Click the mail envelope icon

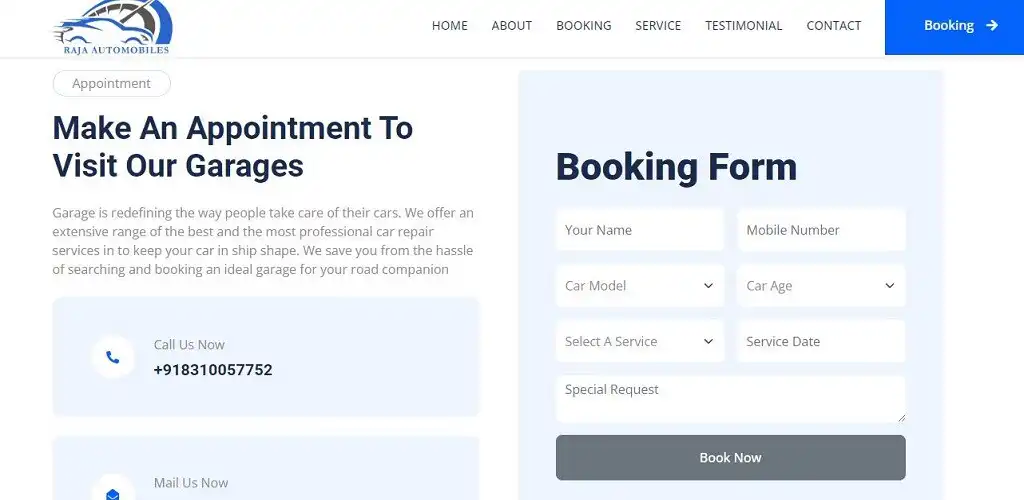[113, 493]
